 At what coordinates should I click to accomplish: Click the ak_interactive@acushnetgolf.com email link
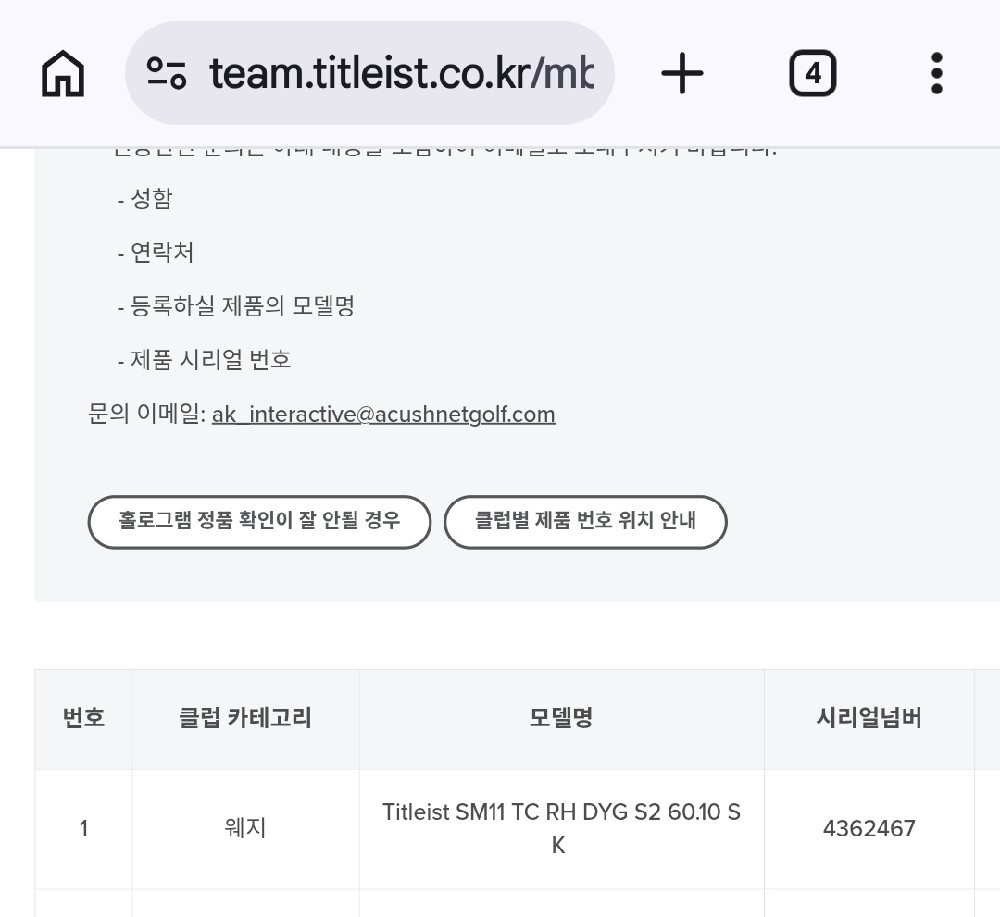[383, 414]
